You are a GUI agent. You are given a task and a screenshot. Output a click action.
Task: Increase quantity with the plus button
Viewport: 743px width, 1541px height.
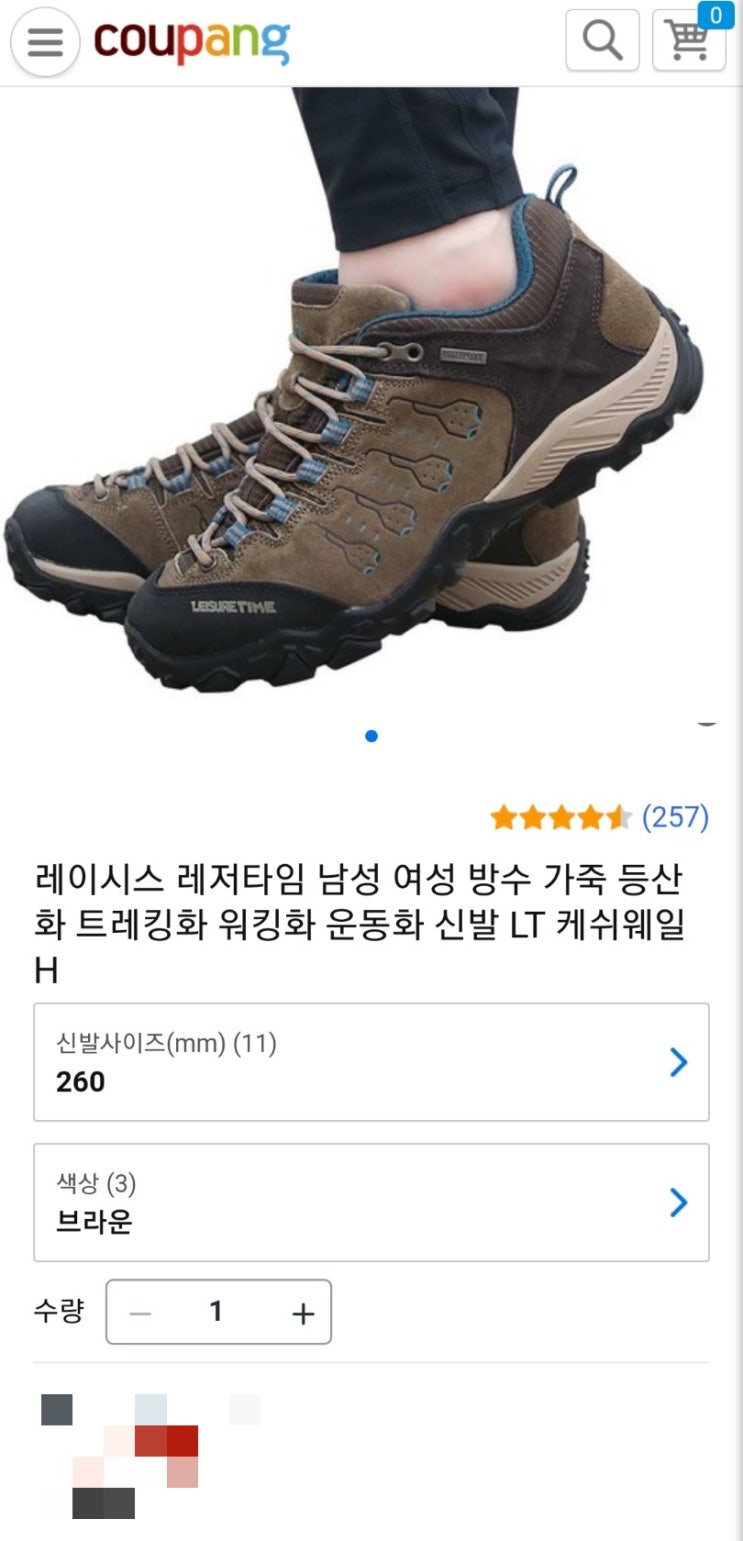click(303, 1312)
